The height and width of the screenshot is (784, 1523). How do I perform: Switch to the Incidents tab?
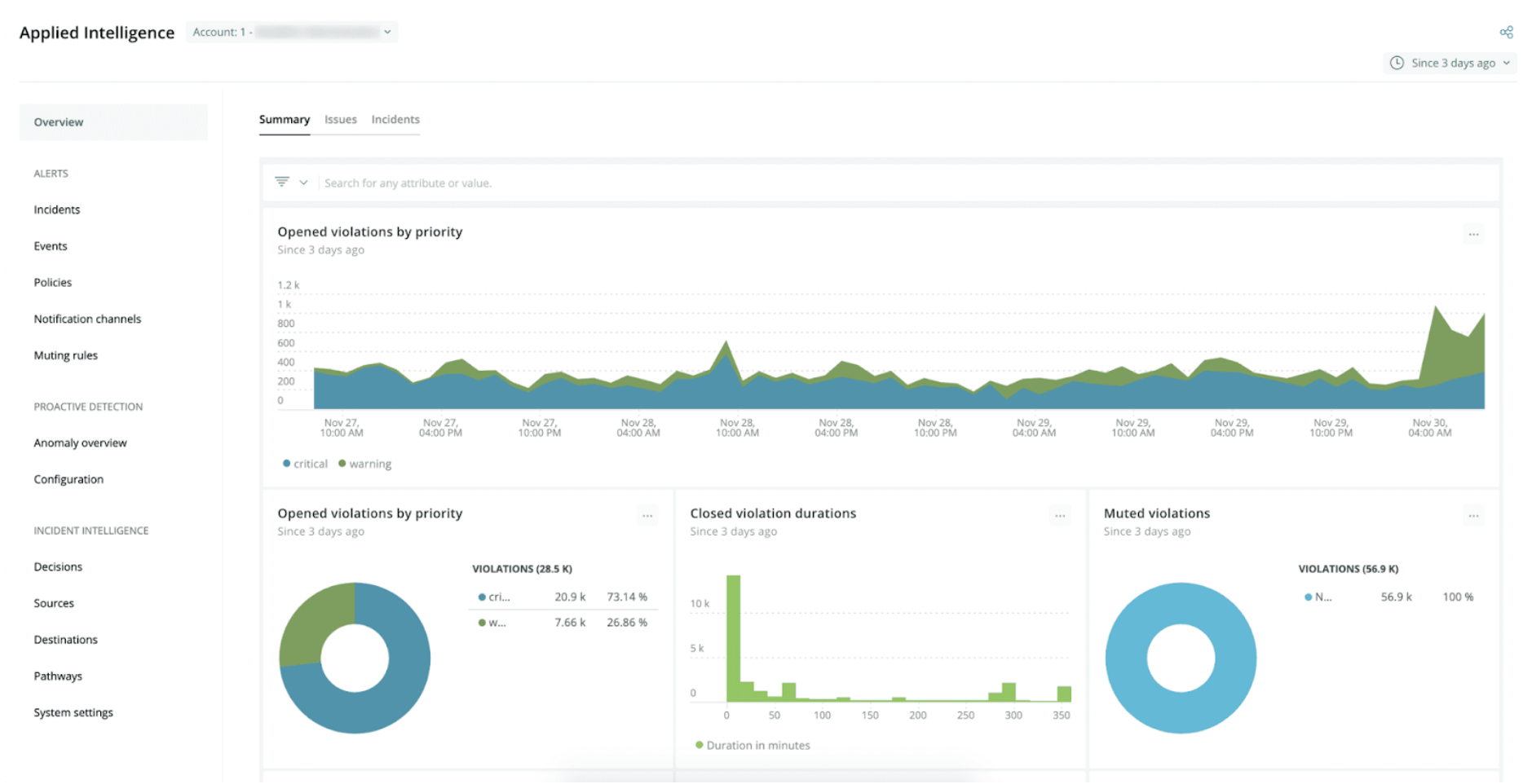coord(395,119)
